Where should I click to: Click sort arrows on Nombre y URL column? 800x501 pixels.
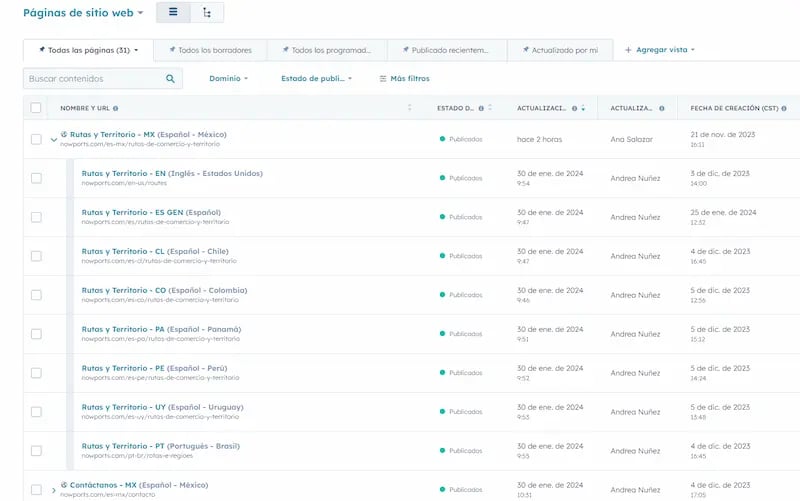(409, 108)
